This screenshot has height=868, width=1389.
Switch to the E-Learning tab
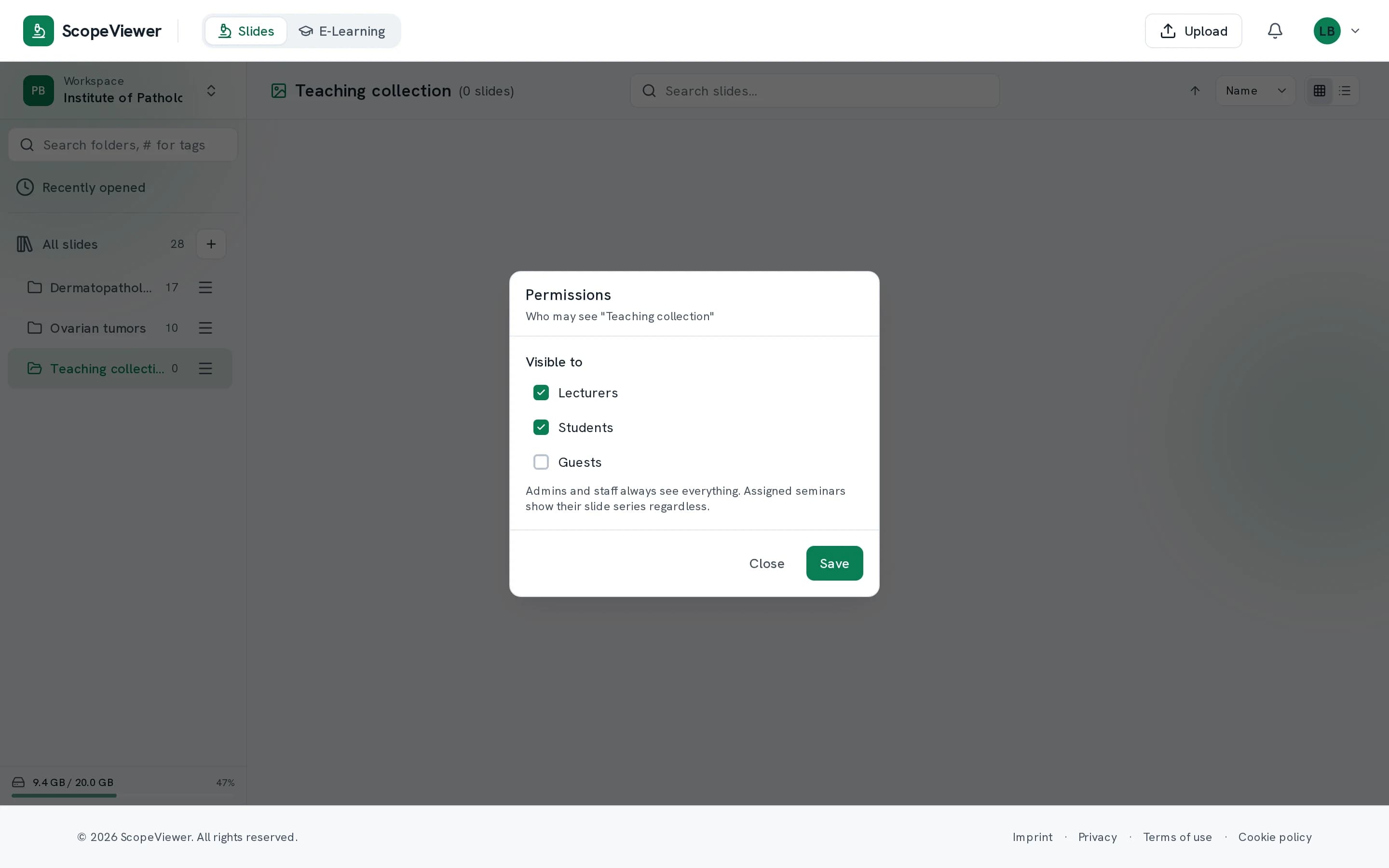point(342,31)
